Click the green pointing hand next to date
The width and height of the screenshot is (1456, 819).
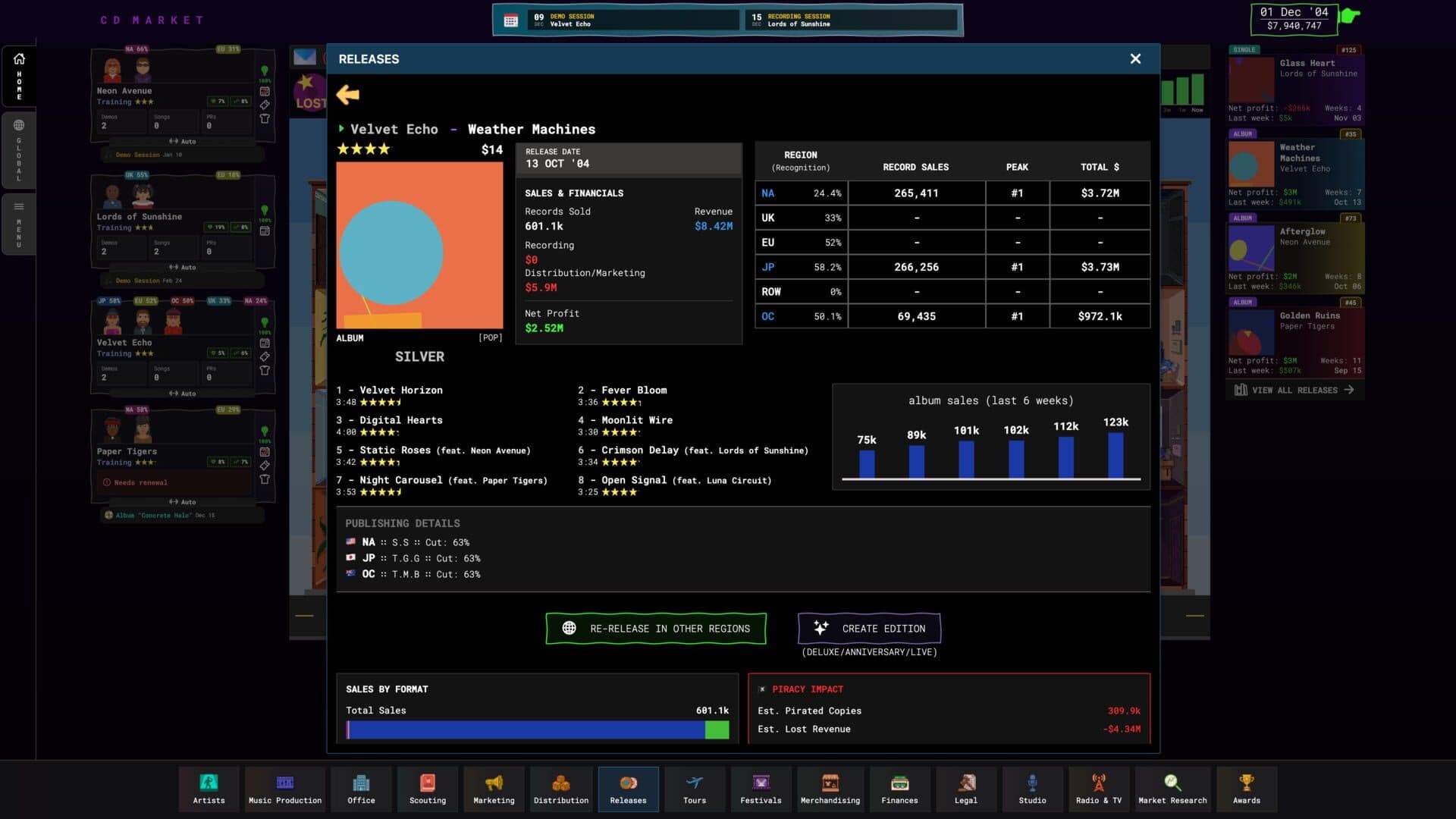pos(1349,15)
